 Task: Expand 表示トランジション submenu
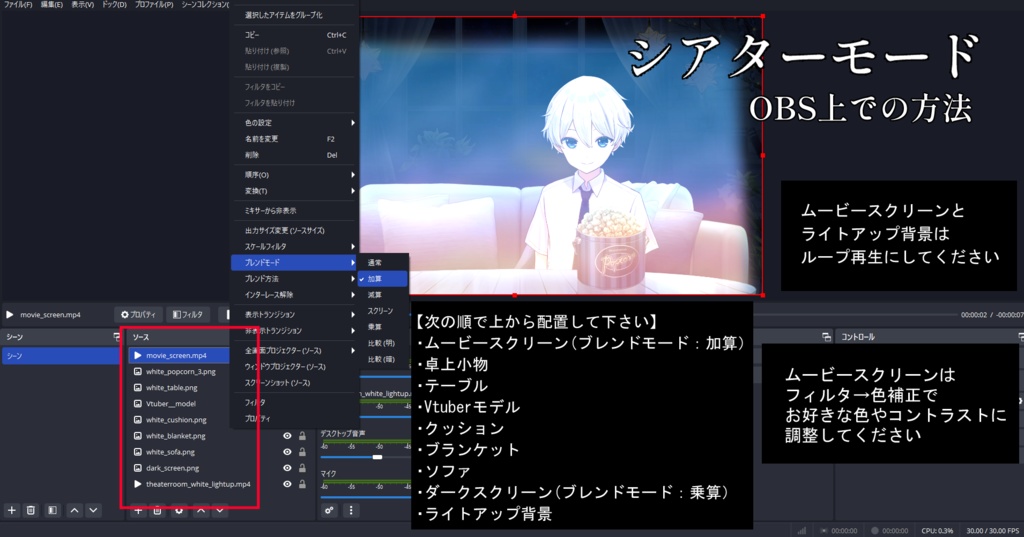[x=295, y=315]
